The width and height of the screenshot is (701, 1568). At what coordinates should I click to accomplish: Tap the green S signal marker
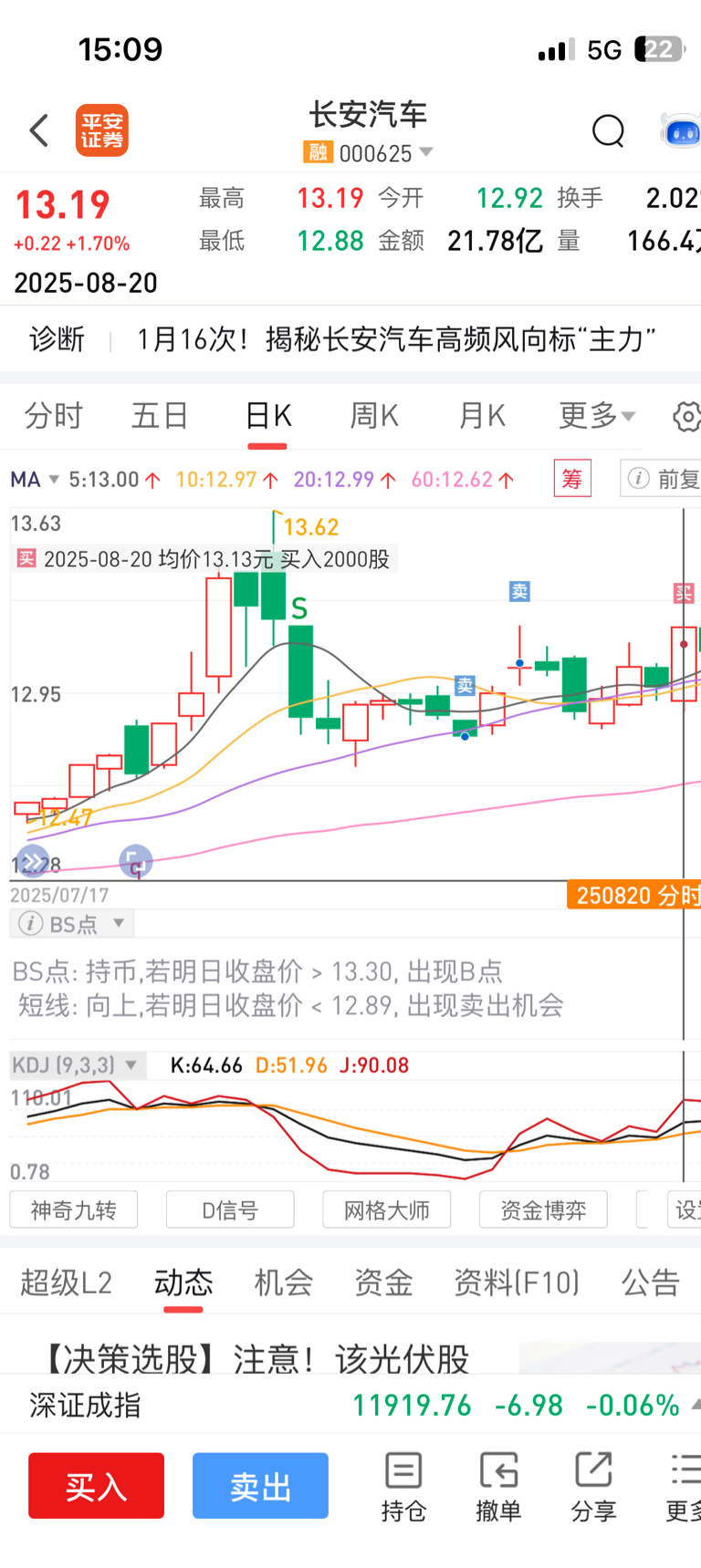click(299, 608)
